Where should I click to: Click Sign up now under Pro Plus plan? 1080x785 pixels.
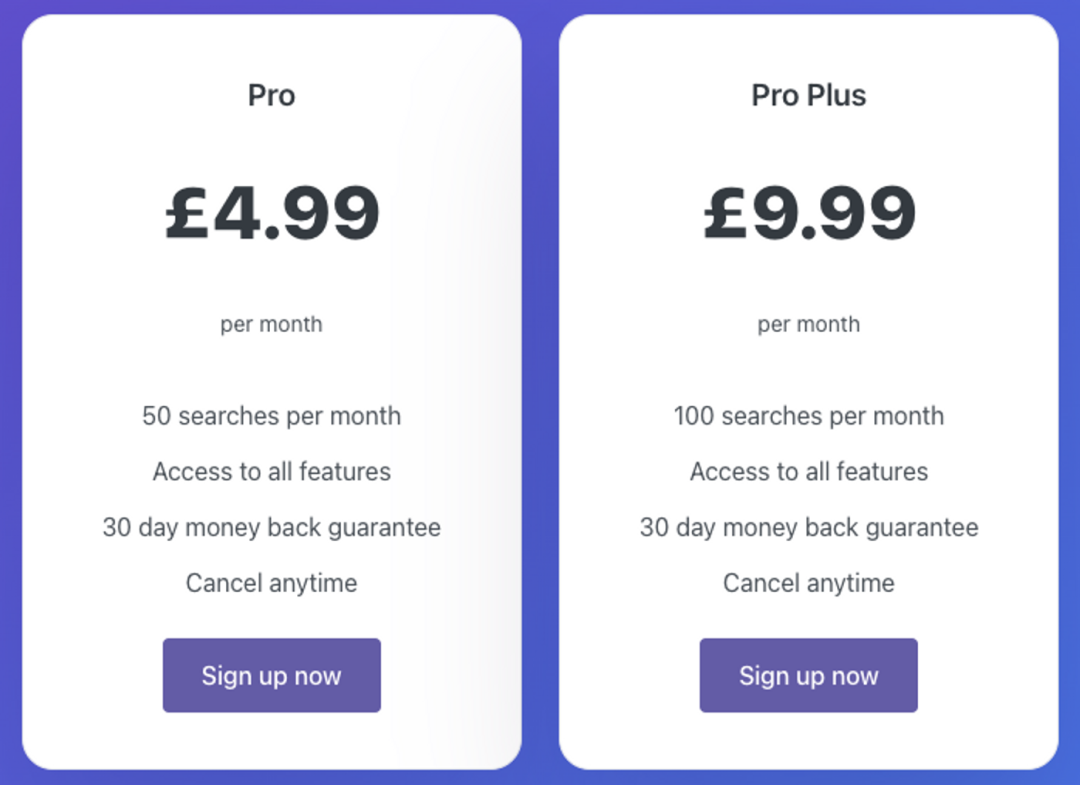tap(808, 676)
